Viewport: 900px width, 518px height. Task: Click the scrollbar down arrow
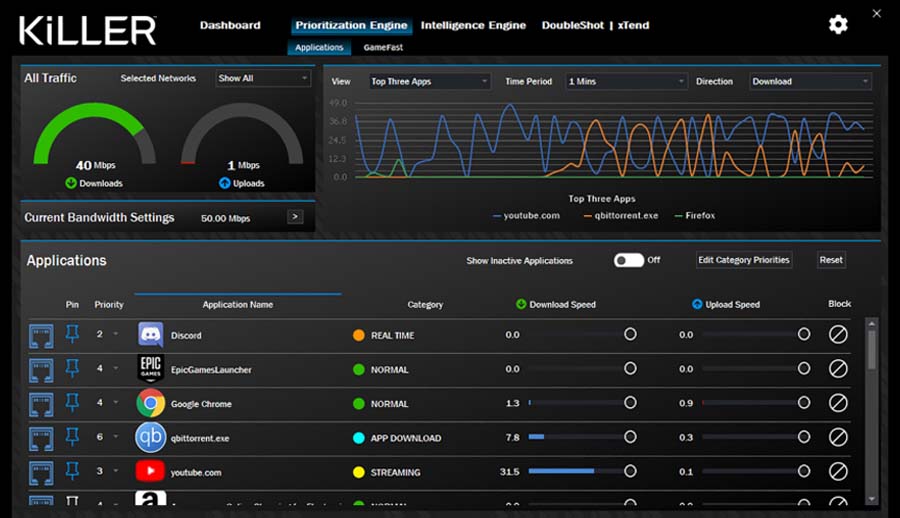point(871,500)
